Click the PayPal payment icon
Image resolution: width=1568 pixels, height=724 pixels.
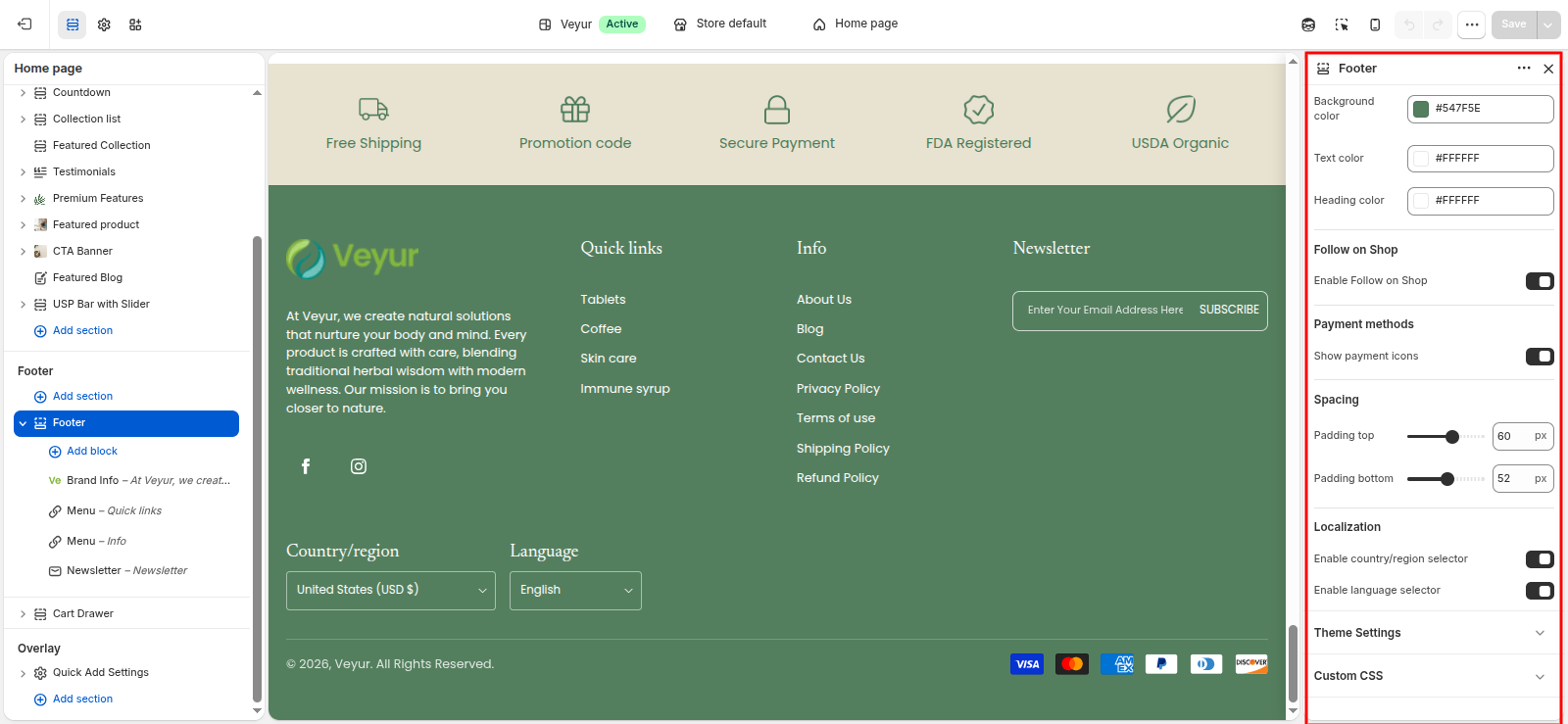pos(1161,664)
